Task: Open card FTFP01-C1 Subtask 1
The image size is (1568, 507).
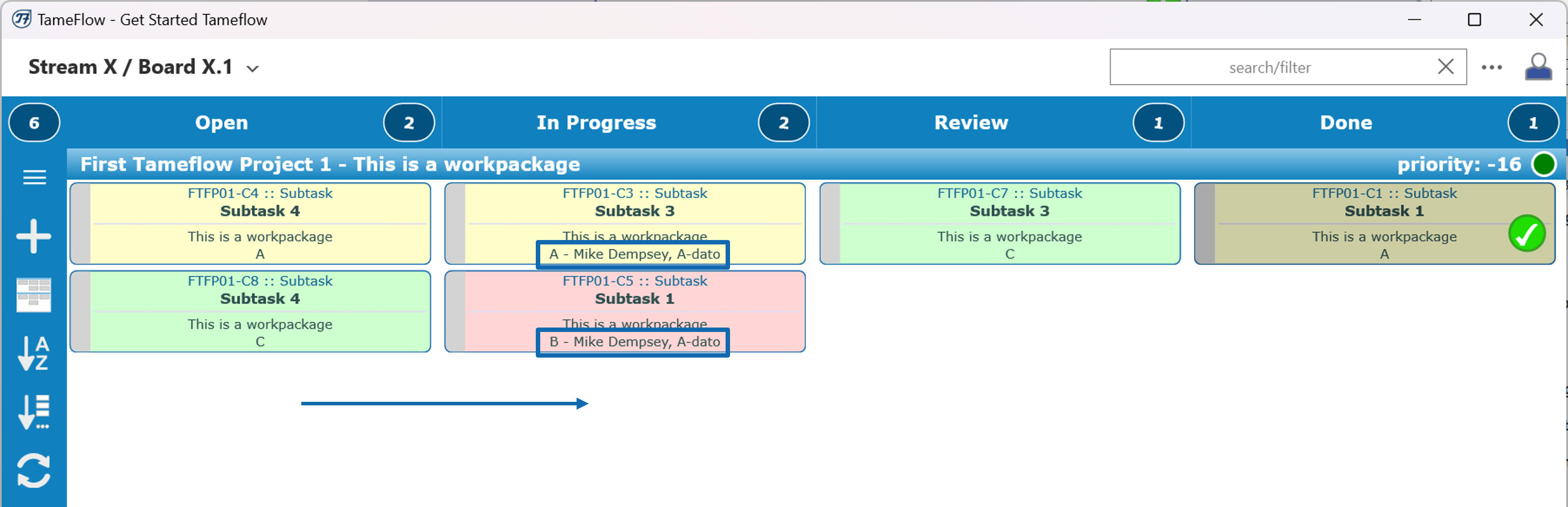Action: (x=1375, y=224)
